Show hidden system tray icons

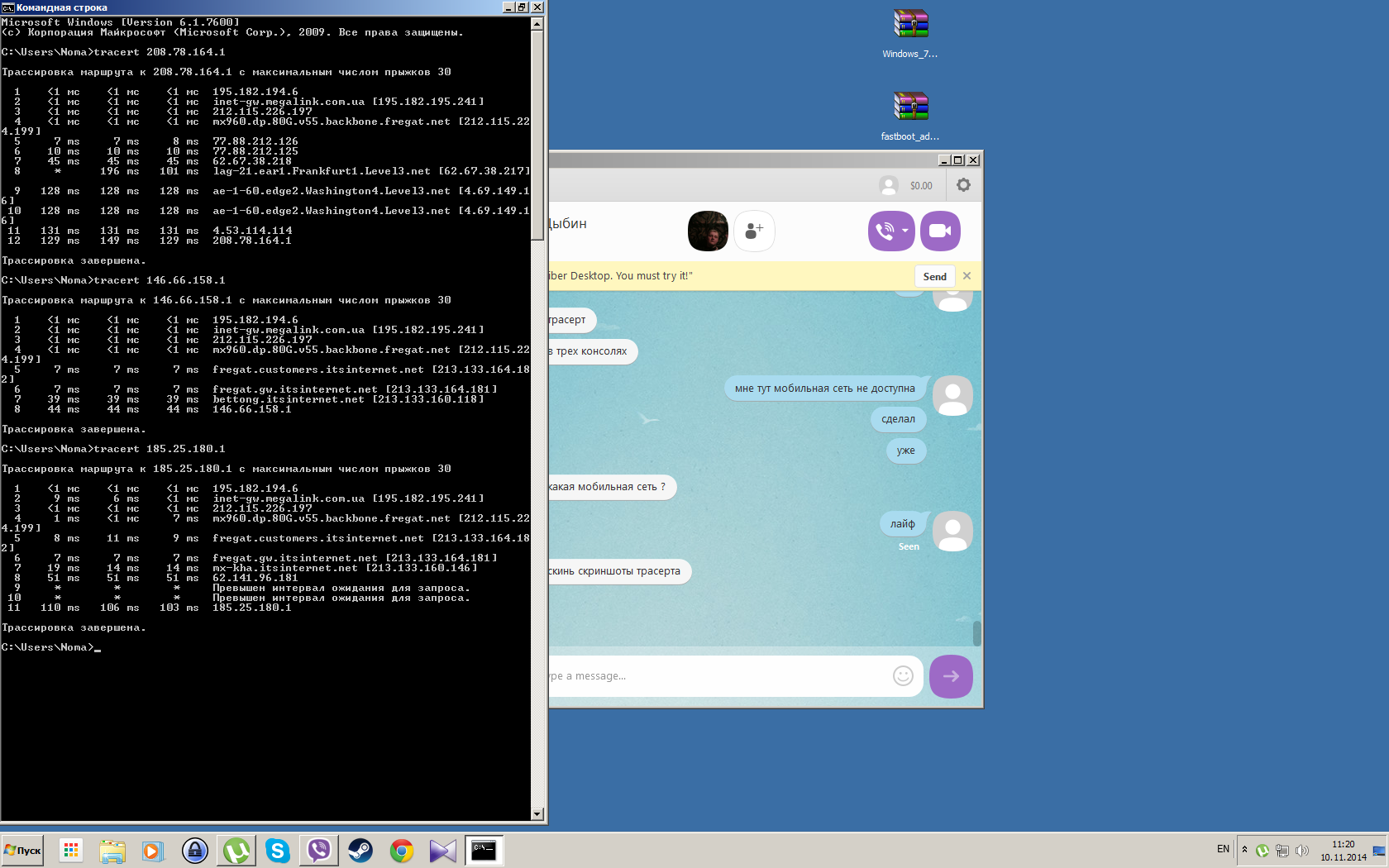1244,850
